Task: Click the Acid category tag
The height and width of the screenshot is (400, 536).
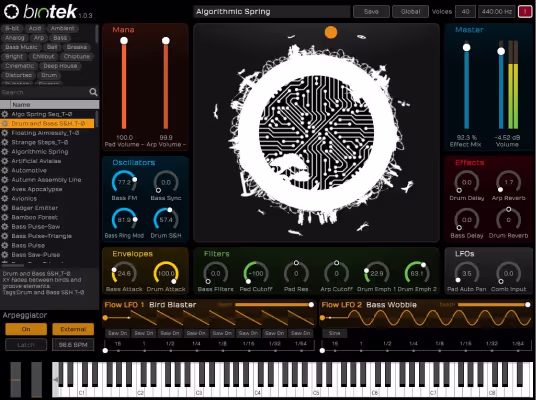Action: click(35, 28)
